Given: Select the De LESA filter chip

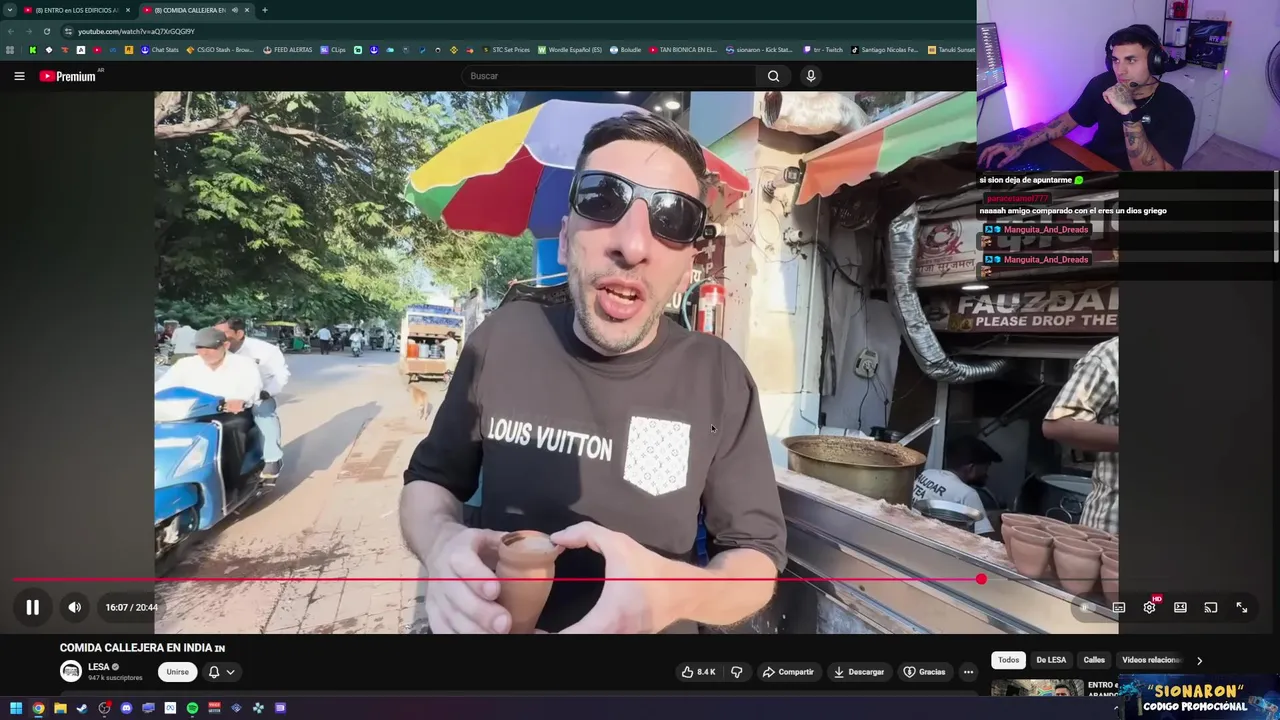Looking at the screenshot, I should 1051,660.
